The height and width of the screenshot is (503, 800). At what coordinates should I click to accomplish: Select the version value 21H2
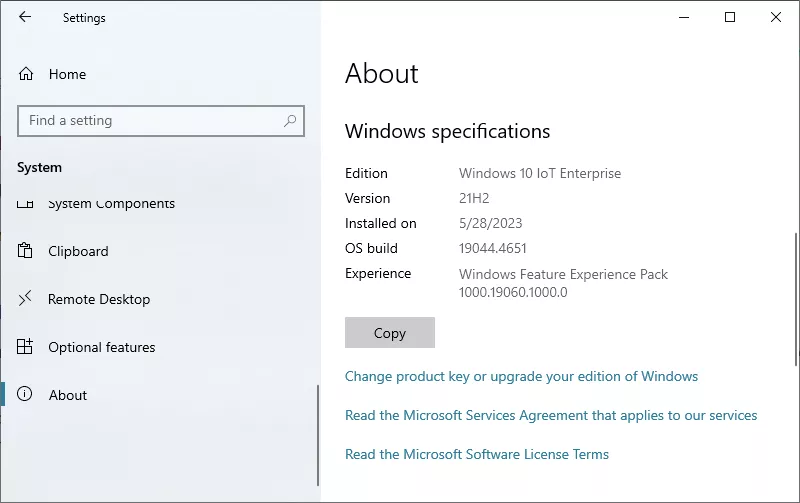pyautogui.click(x=474, y=198)
